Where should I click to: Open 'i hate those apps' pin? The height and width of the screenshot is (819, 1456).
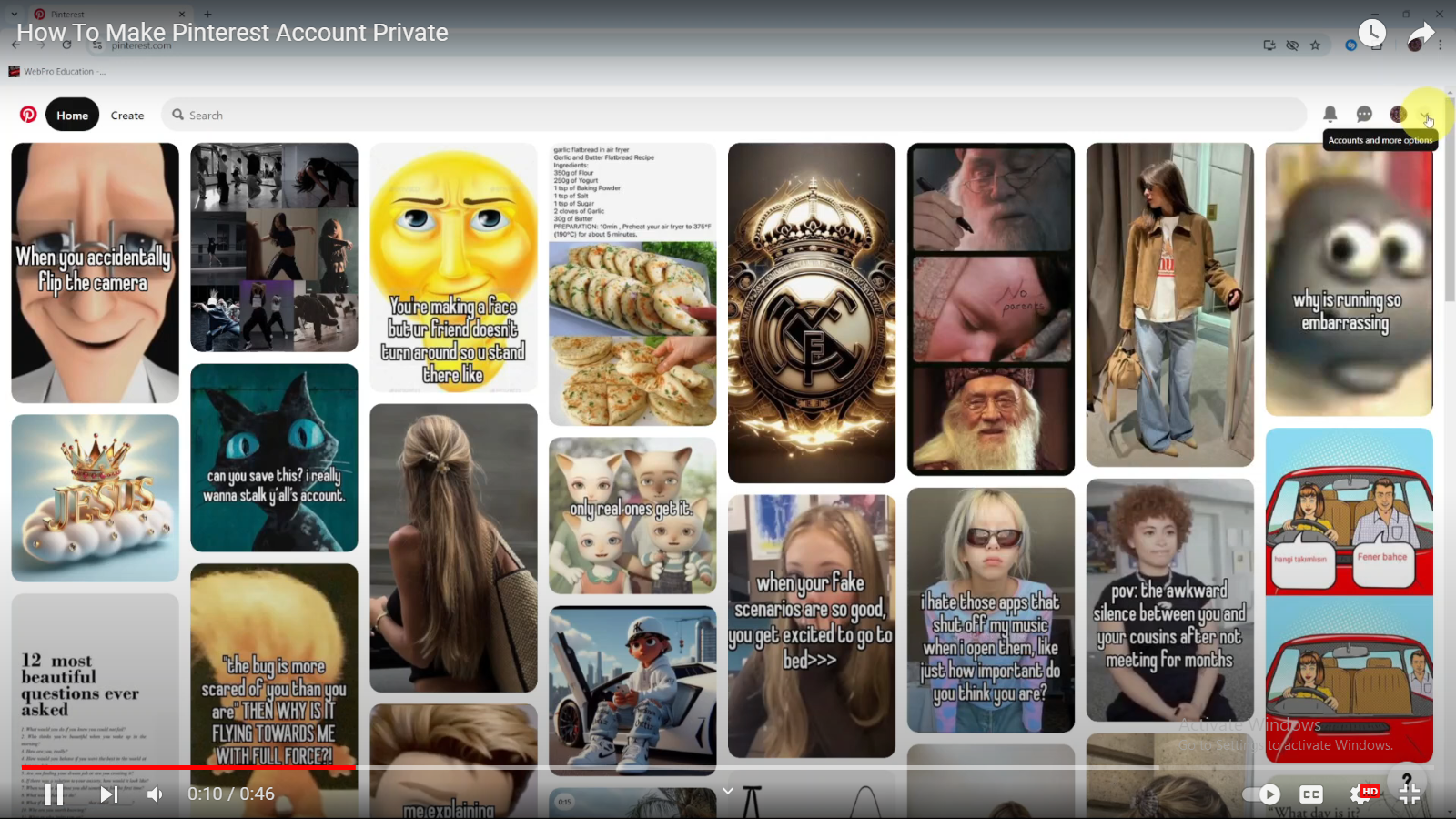991,610
